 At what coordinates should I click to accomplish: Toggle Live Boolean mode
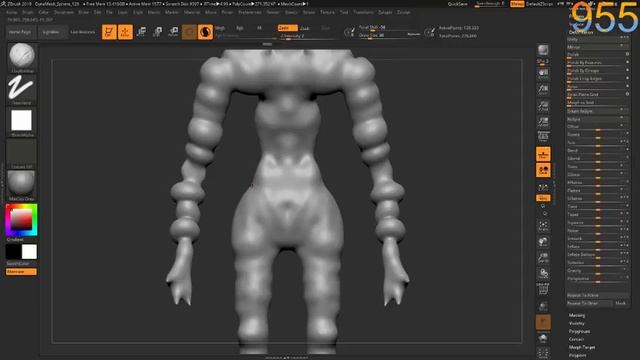coord(83,32)
